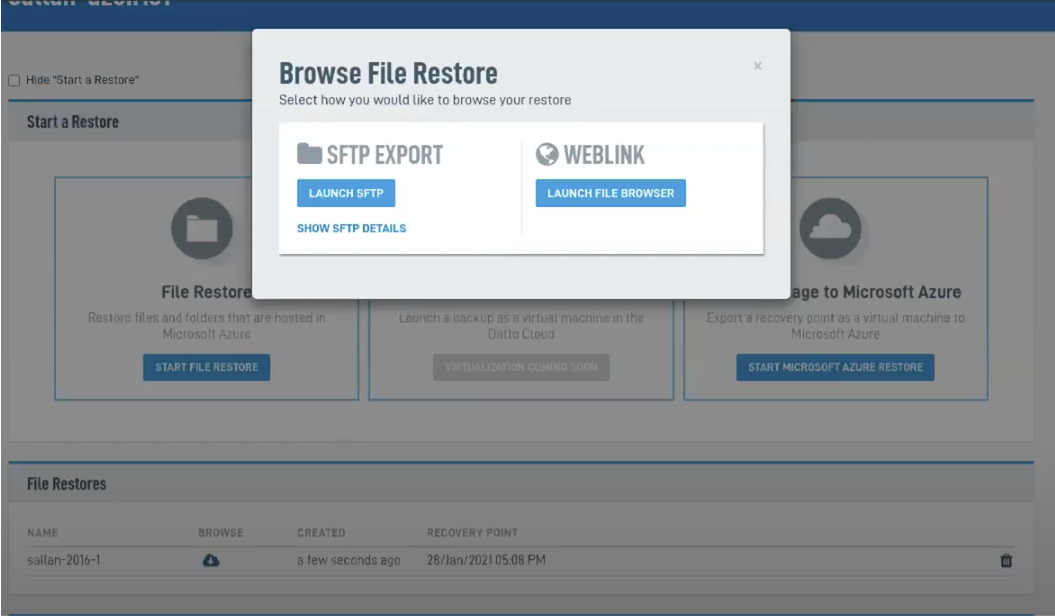Click the Created column header
Image resolution: width=1055 pixels, height=616 pixels.
[x=321, y=533]
